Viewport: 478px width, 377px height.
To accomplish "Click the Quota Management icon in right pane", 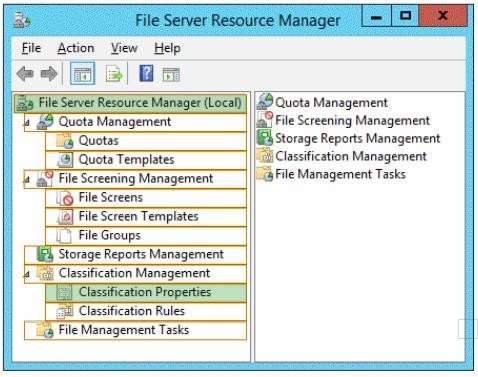I will click(x=264, y=102).
